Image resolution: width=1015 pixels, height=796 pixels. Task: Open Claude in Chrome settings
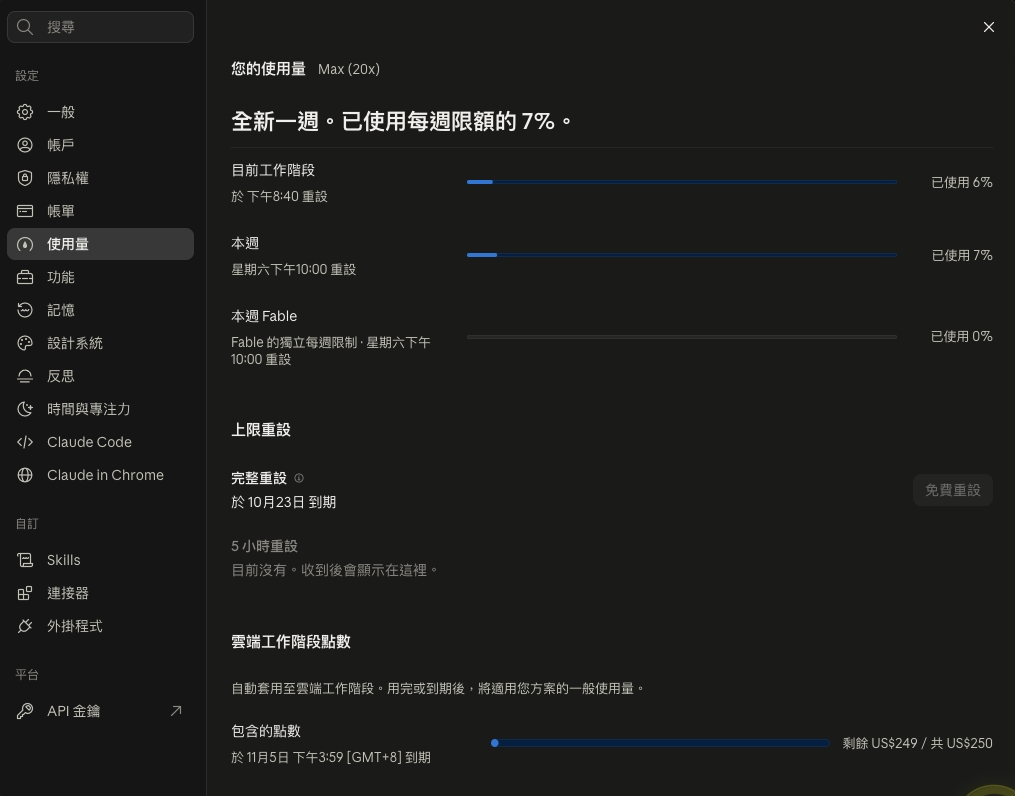[x=100, y=475]
